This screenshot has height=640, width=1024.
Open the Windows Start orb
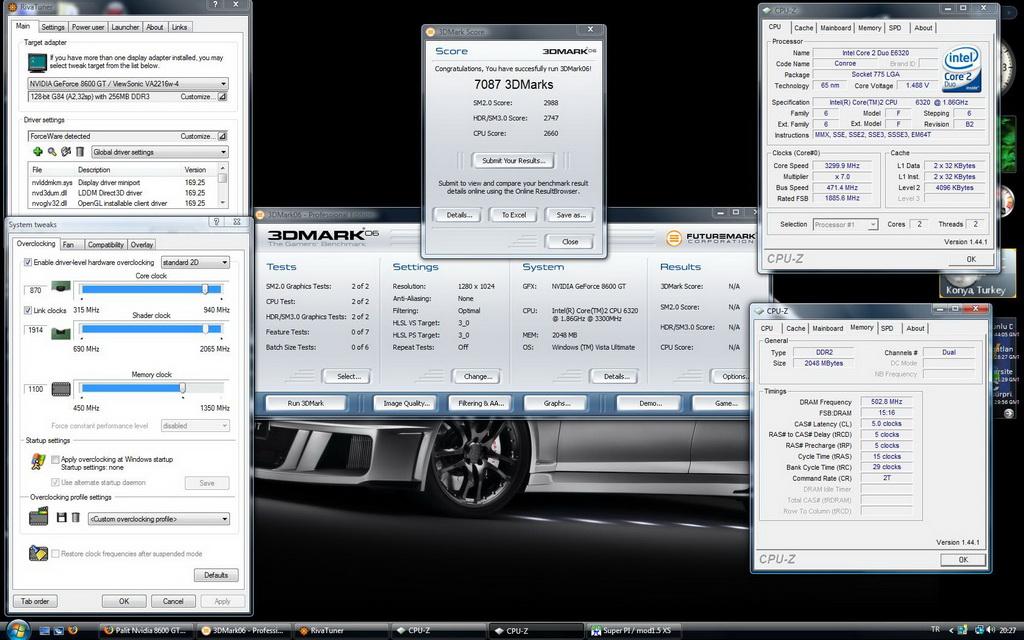18,630
